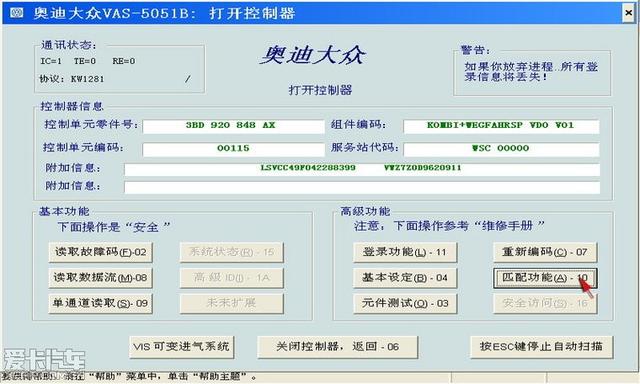Viewport: 640px width, 384px height.
Task: Choose 匹配功能(A)-10 button
Action: [x=545, y=278]
